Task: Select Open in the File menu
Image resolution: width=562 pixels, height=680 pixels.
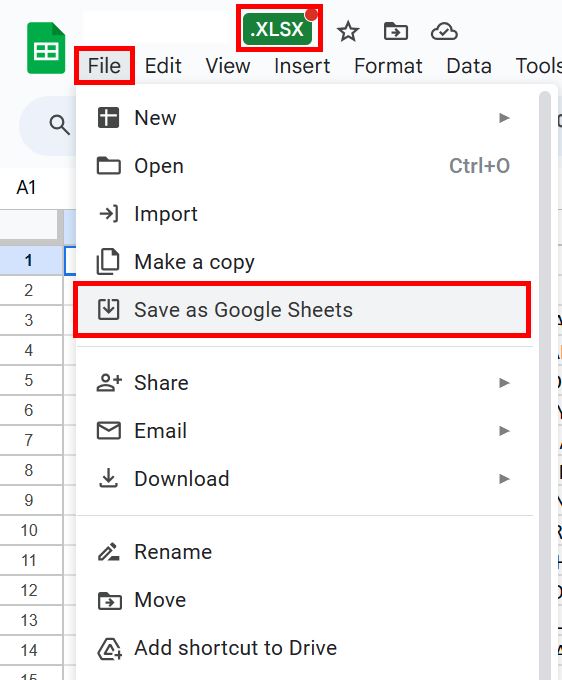Action: (x=304, y=166)
